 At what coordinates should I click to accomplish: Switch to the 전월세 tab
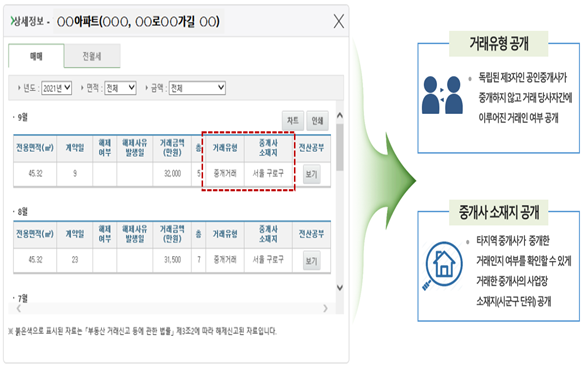click(x=92, y=56)
